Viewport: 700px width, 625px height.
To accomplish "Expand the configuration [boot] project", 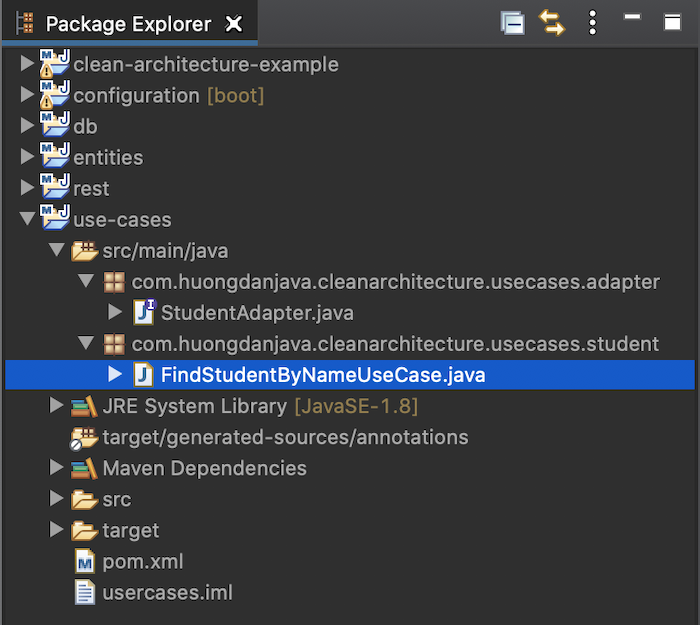I will click(x=27, y=95).
